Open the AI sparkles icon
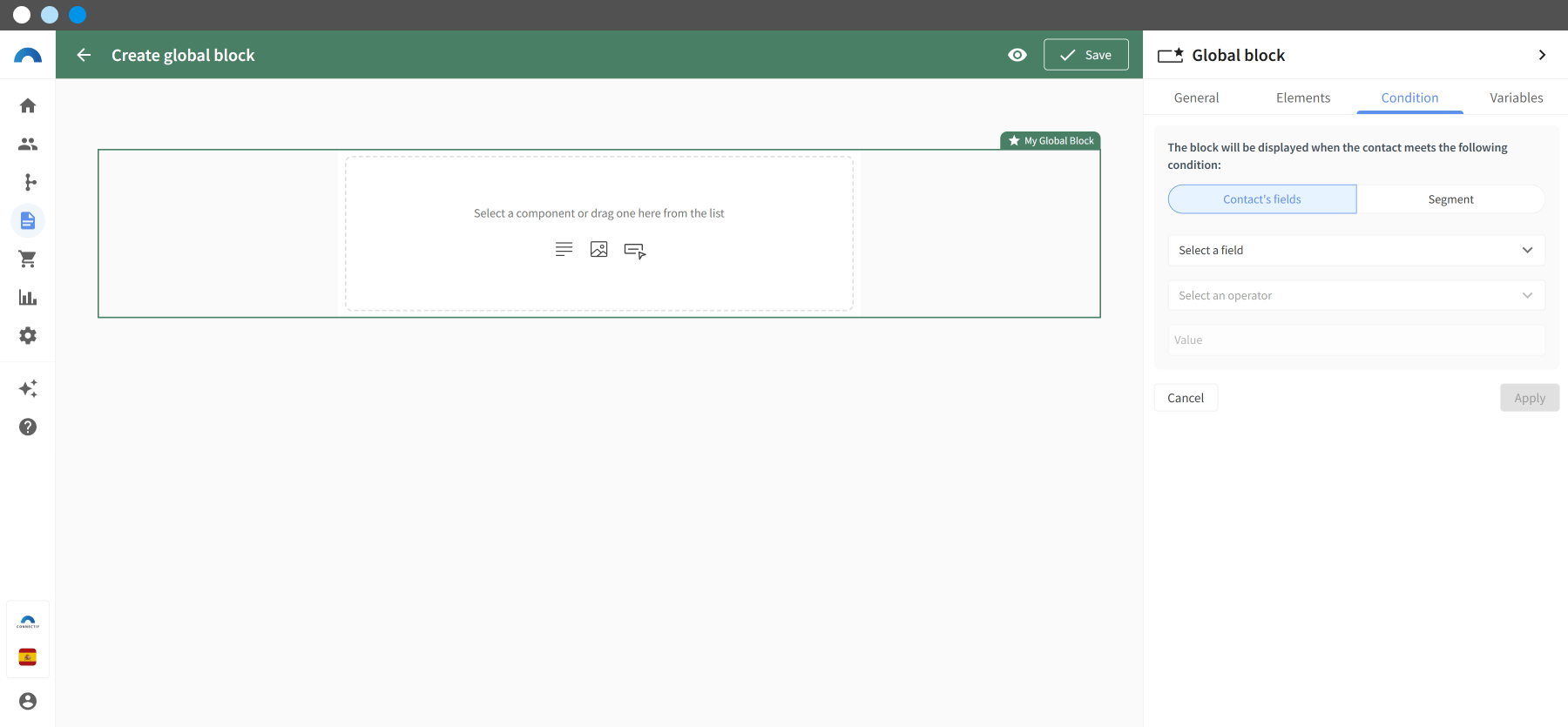 pyautogui.click(x=28, y=388)
